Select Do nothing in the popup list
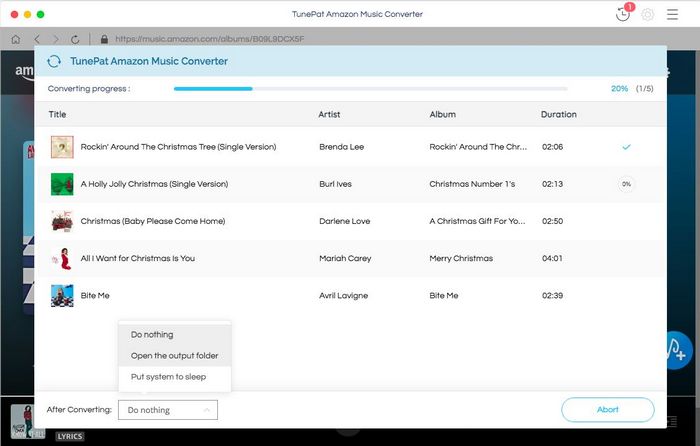 coord(175,335)
